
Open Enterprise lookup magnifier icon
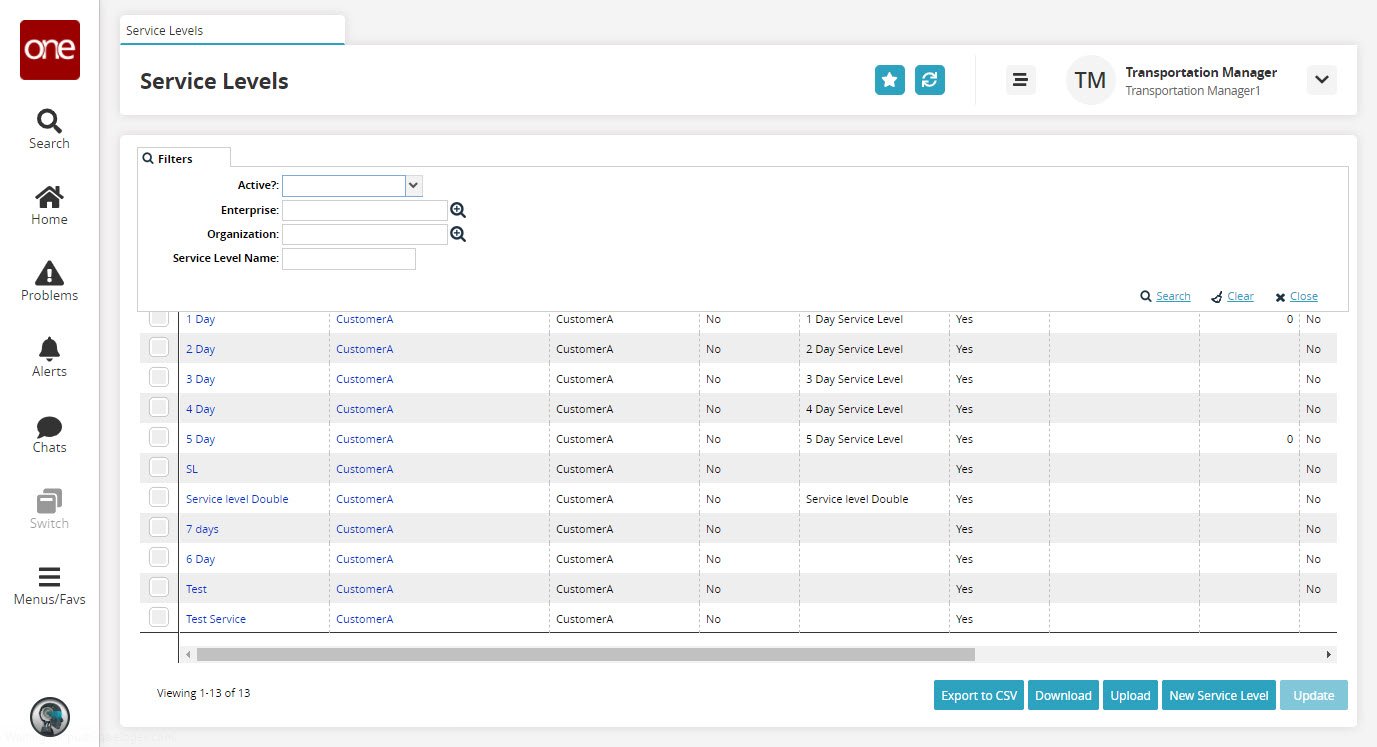(x=458, y=210)
